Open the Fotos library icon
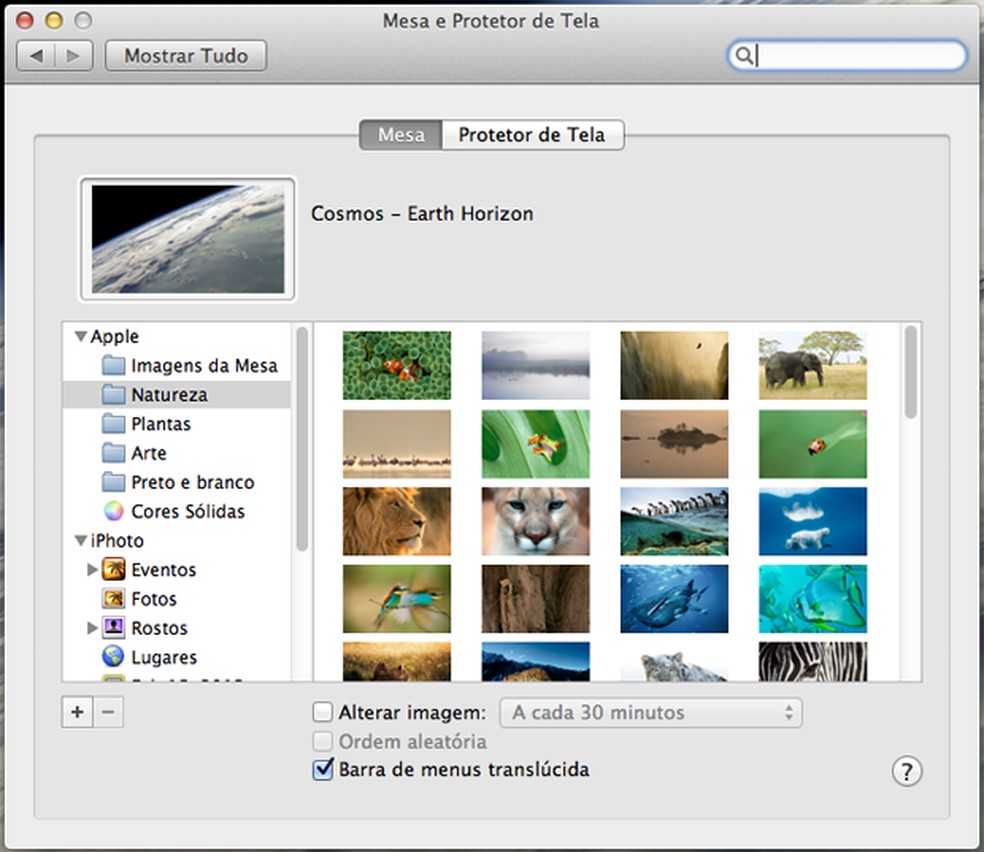The height and width of the screenshot is (852, 984). (x=114, y=599)
